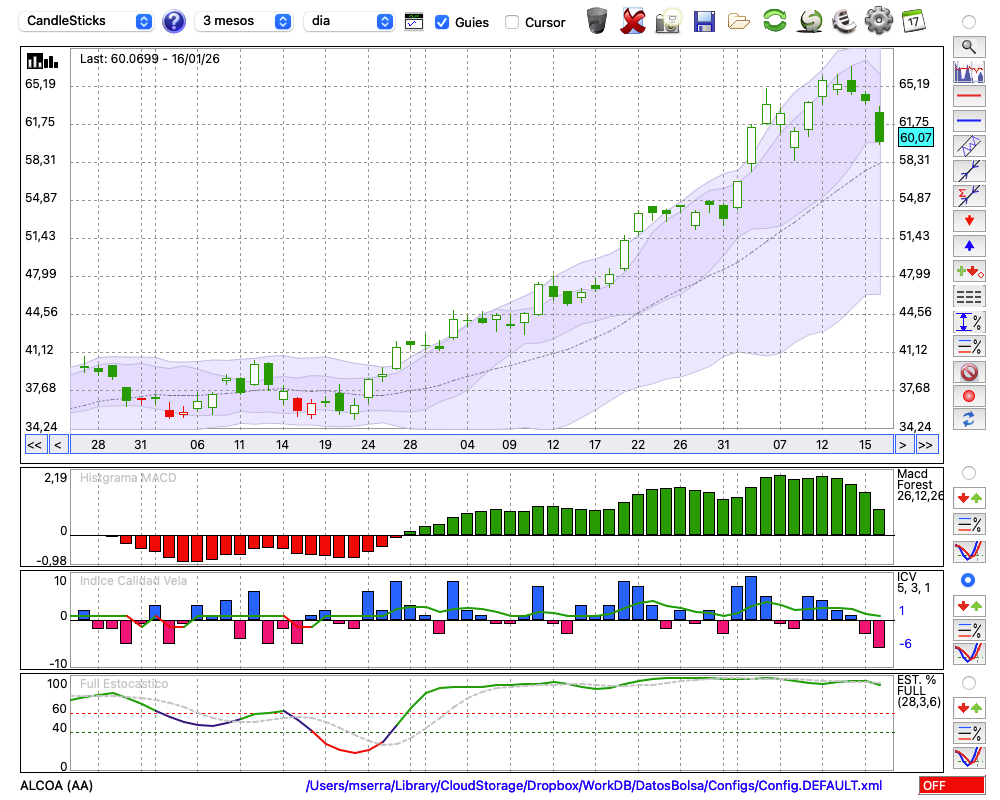Open the Config.DEFAULT.xml file path link
Screen dimensions: 1000x800
(x=594, y=786)
